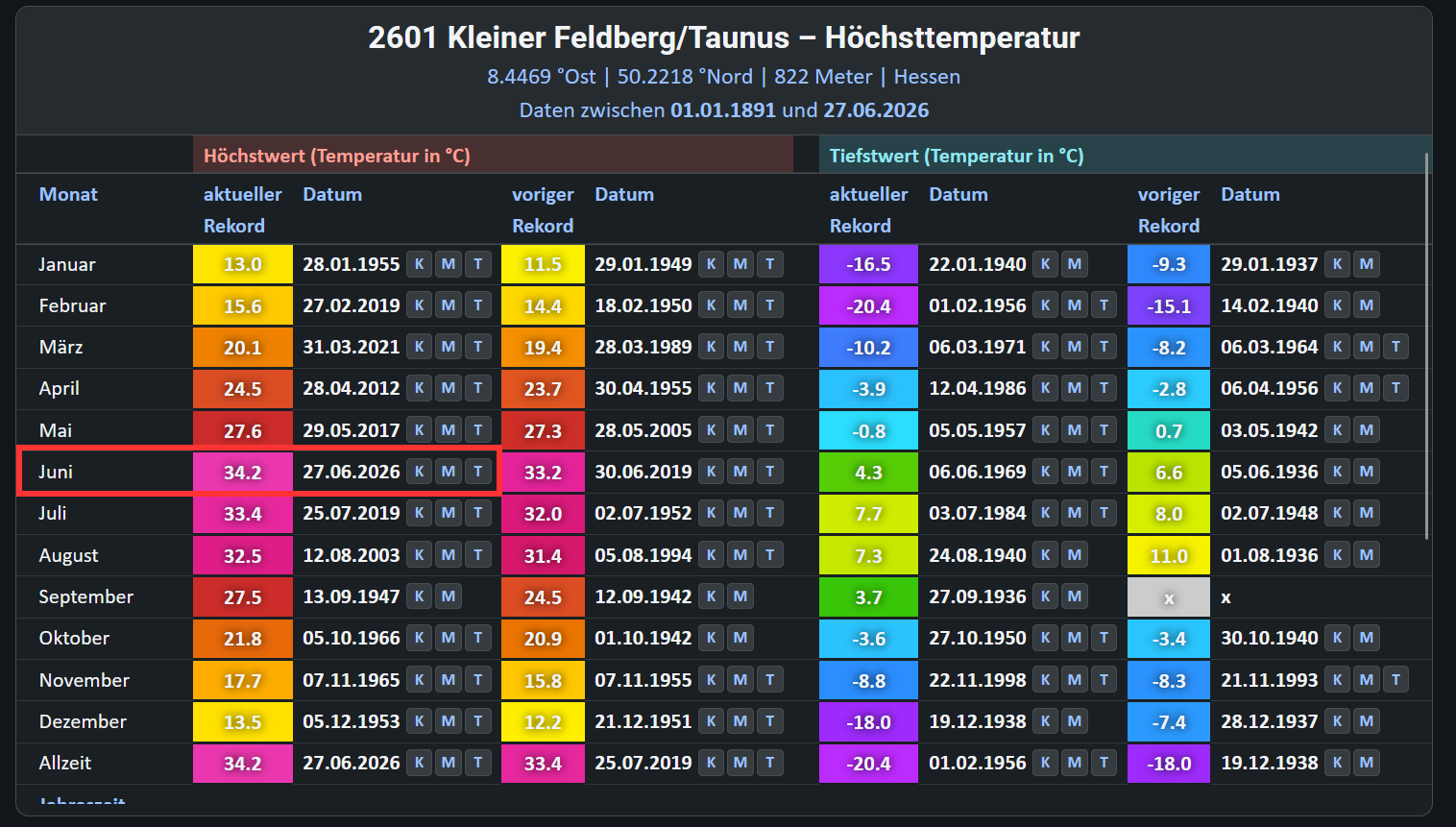Image resolution: width=1456 pixels, height=827 pixels.
Task: Choose the K button beside 14.02.1940
Action: click(x=1337, y=305)
